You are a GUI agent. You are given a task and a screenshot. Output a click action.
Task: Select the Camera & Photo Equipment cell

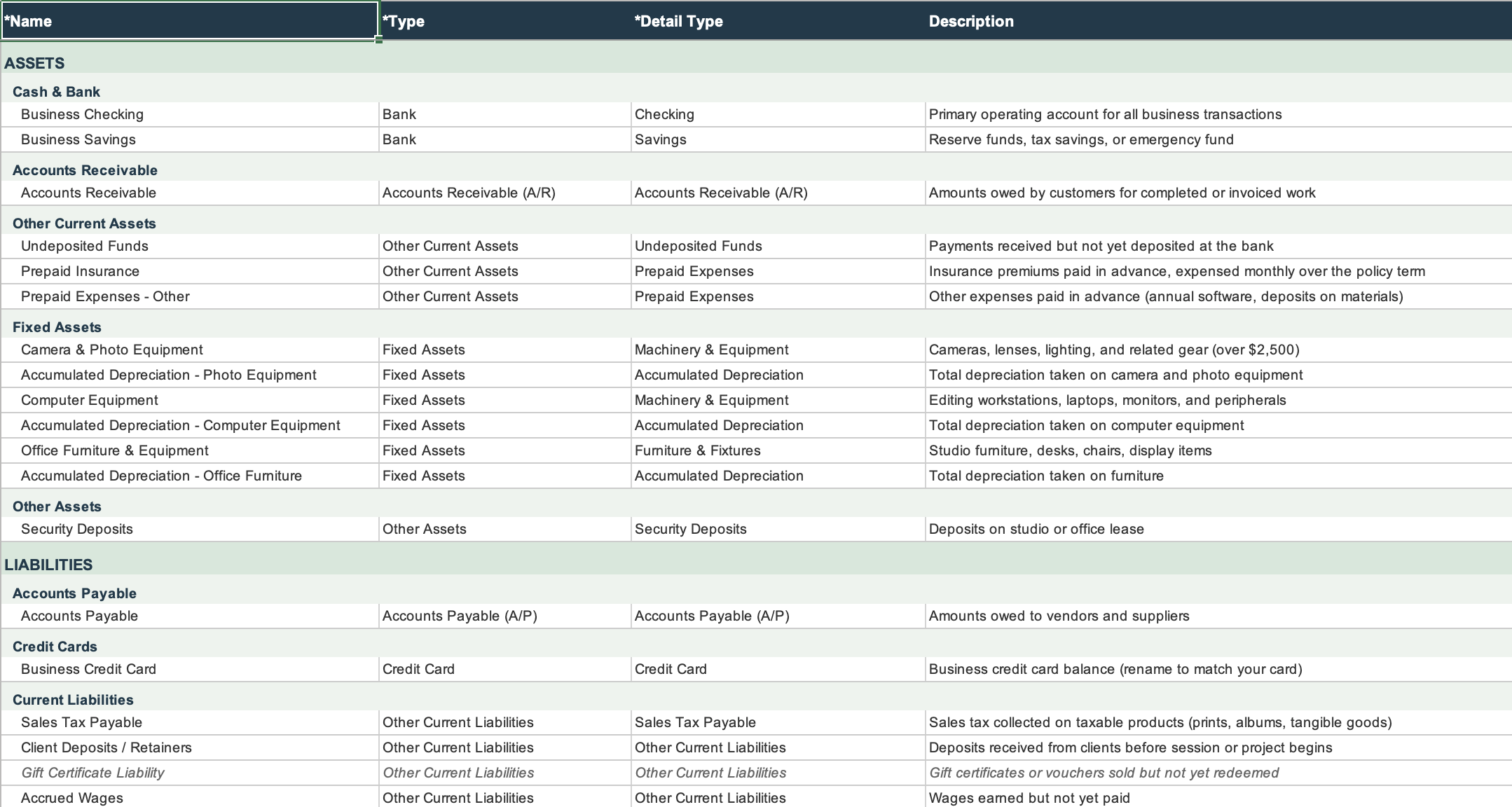[x=190, y=350]
